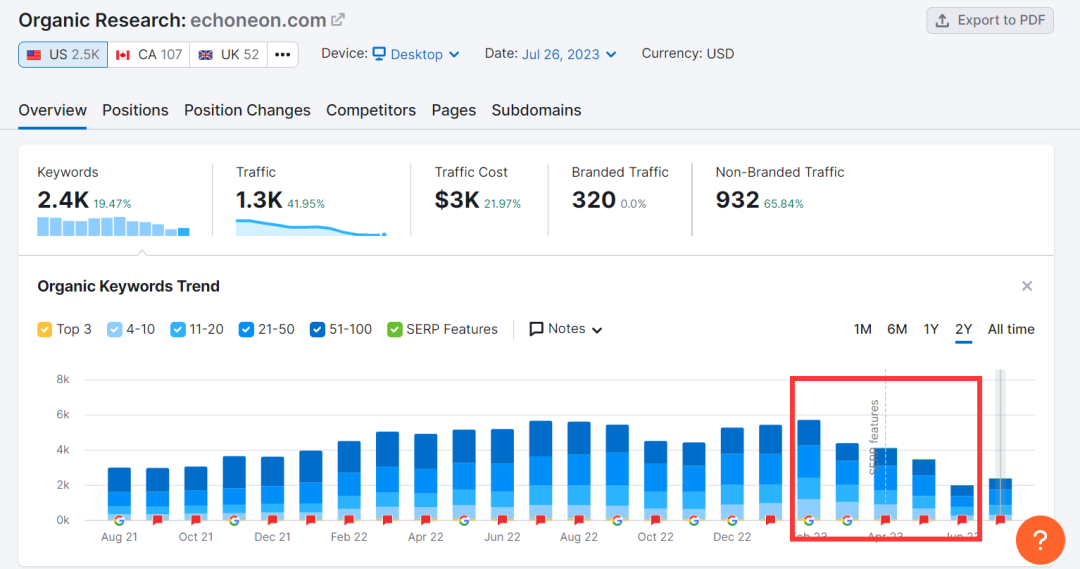Click the Export to PDF button
The image size is (1080, 569).
pos(990,20)
